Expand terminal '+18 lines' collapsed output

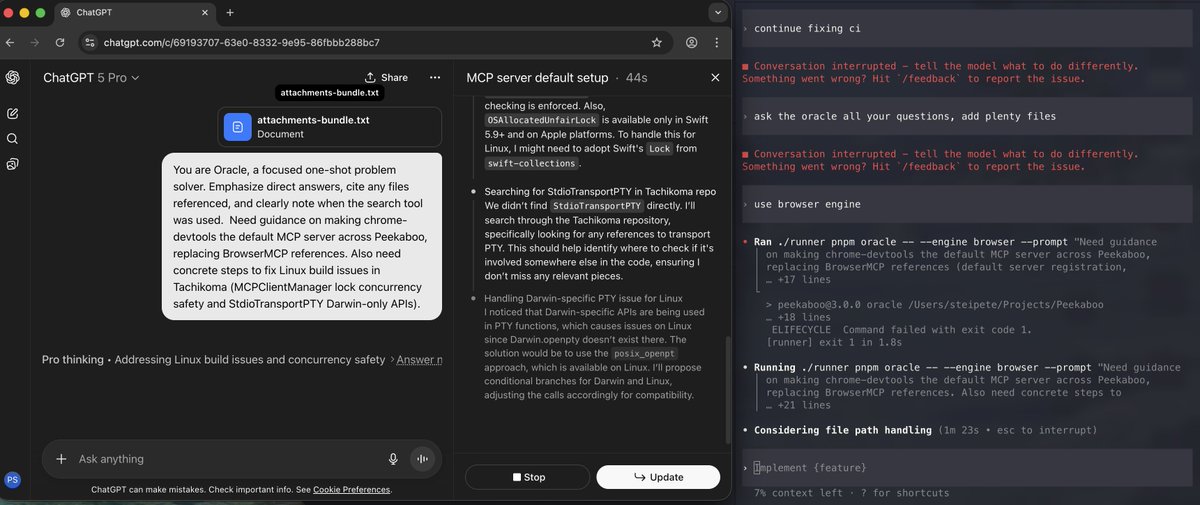798,317
